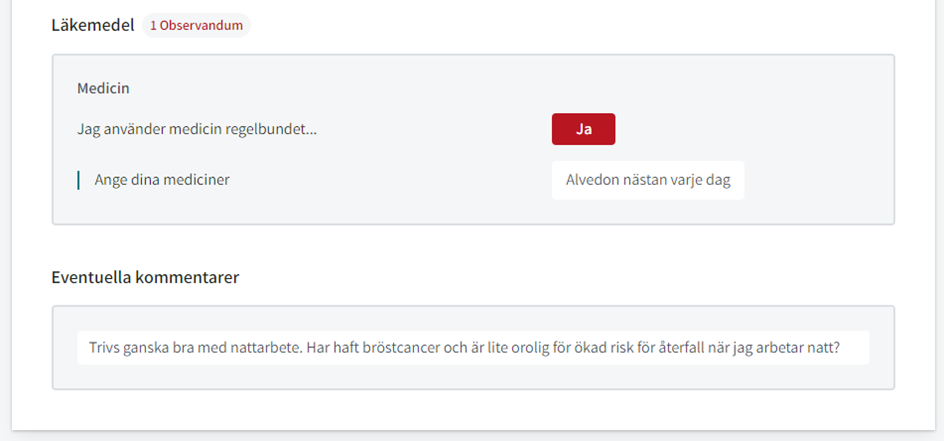Click the question mark ending the comment
The image size is (944, 441).
(x=836, y=348)
